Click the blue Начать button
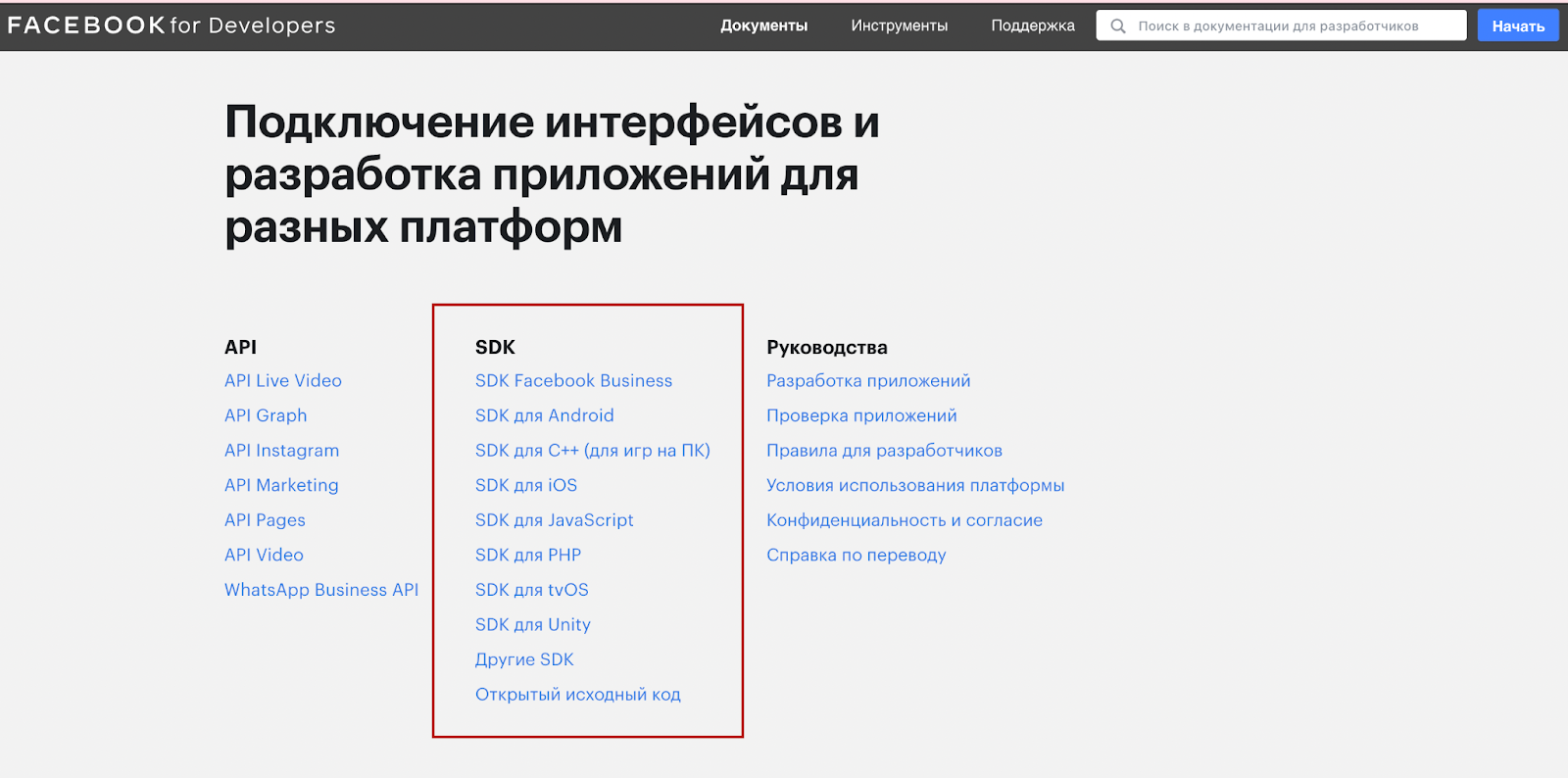This screenshot has height=778, width=1568. [x=1518, y=25]
